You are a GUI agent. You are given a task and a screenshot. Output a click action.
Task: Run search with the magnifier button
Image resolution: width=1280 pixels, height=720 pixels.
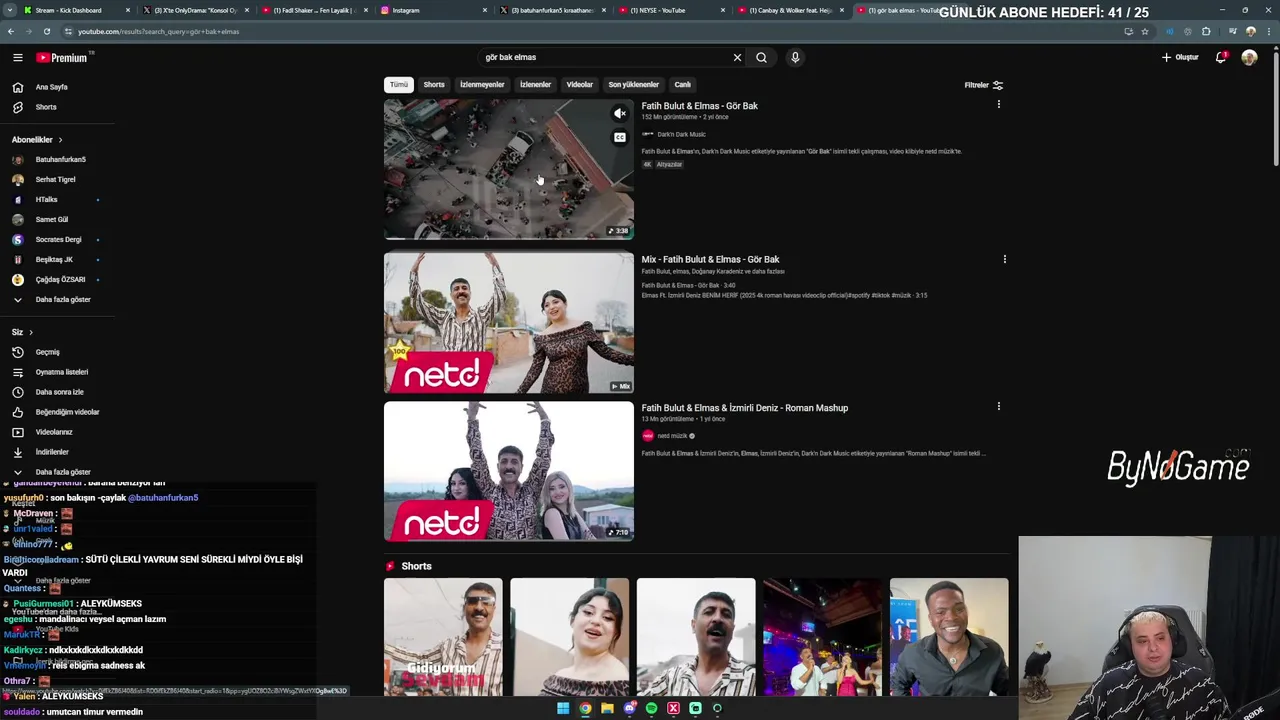(761, 57)
